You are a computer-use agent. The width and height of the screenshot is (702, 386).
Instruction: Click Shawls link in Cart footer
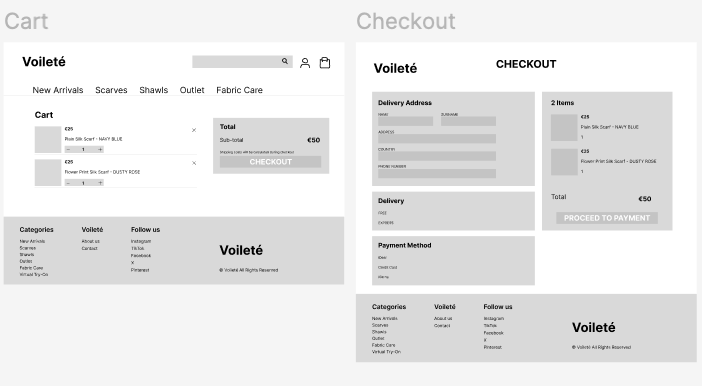tap(27, 254)
